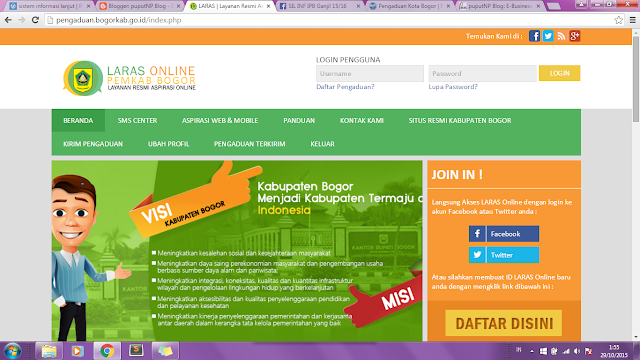Close the 'sistem informasi lanjut' tab

click(x=88, y=6)
